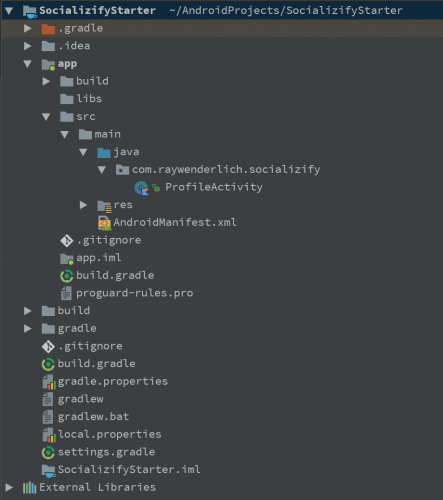
Task: Expand the External Libraries node
Action: 9,487
